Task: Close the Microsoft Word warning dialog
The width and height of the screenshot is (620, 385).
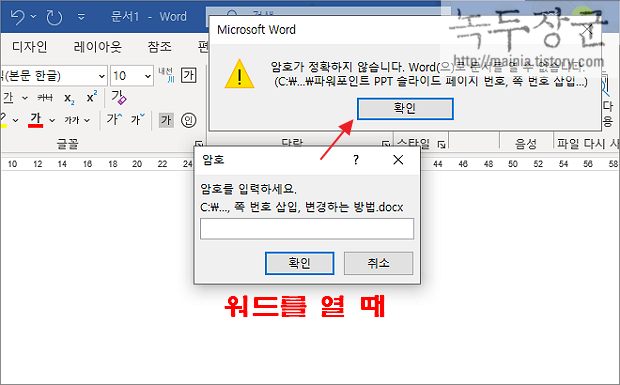Action: (588, 30)
